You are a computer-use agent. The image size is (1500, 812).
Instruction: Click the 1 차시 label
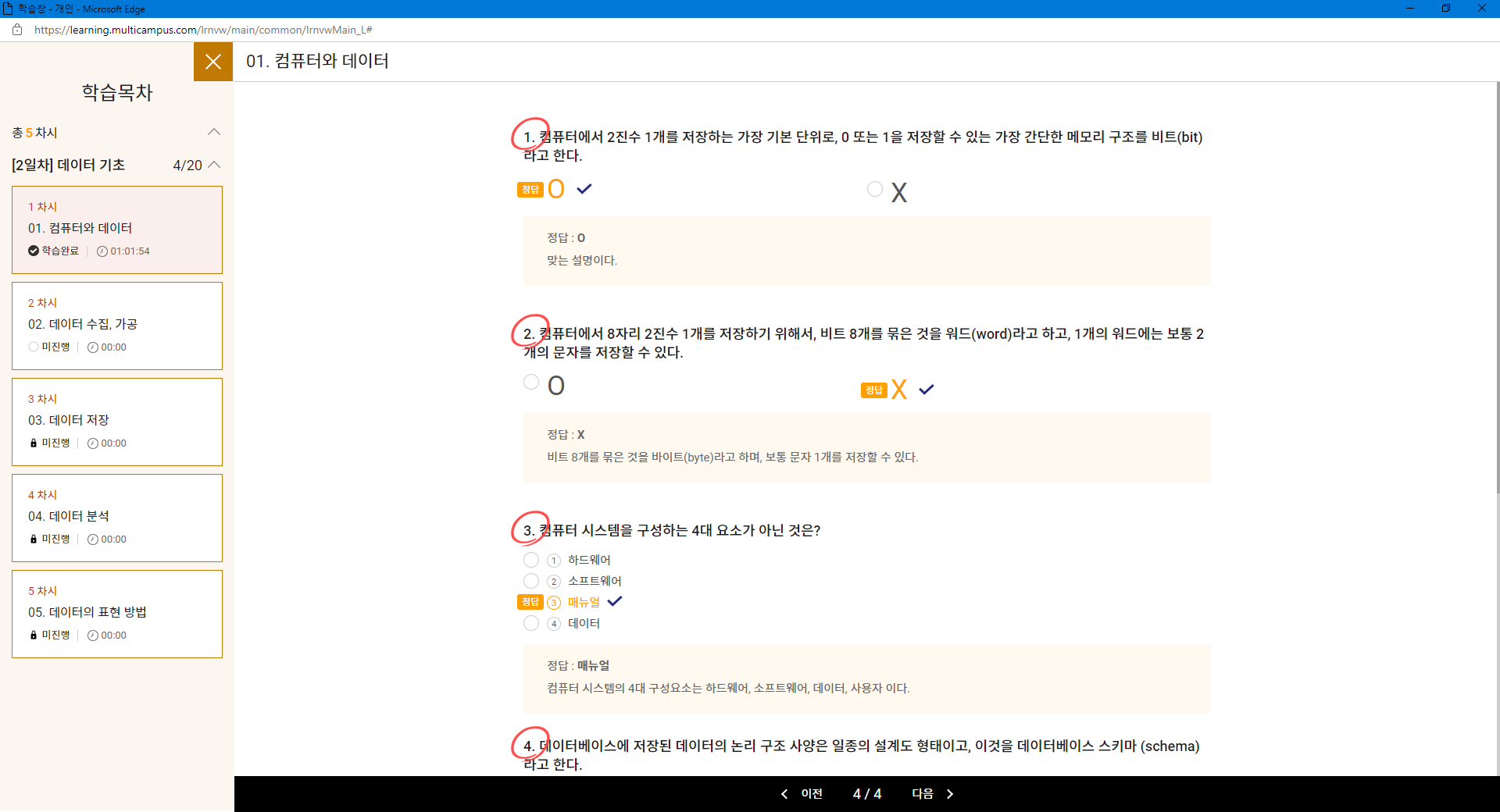point(43,207)
